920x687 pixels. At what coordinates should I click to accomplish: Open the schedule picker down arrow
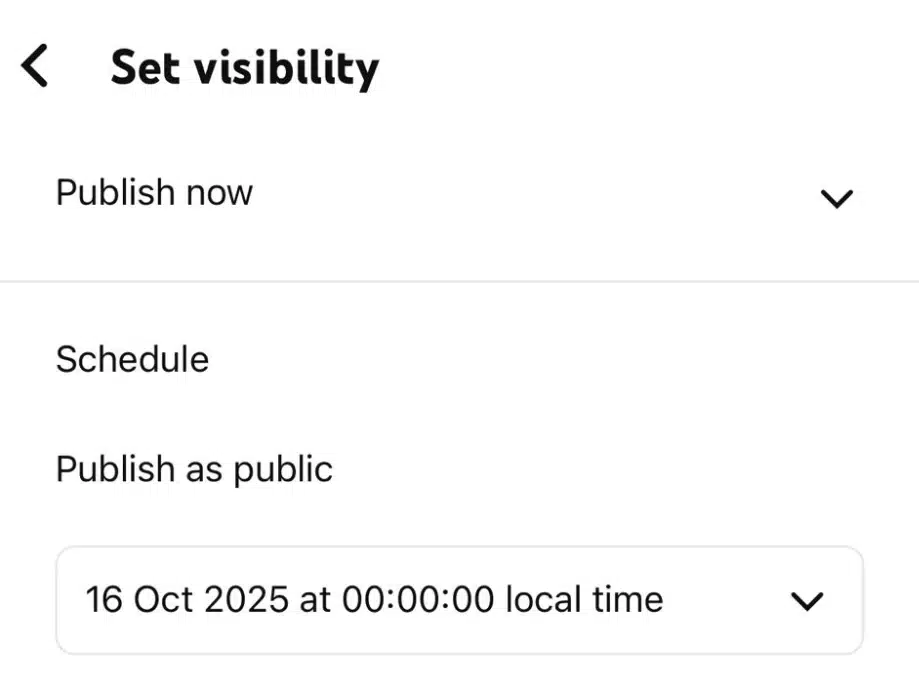click(806, 601)
